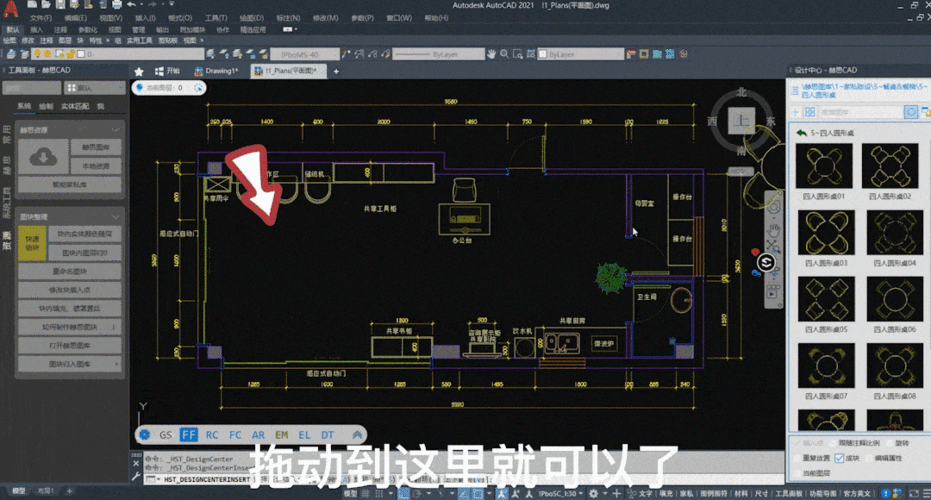Open the undo history dropdown arrow

[141, 5]
